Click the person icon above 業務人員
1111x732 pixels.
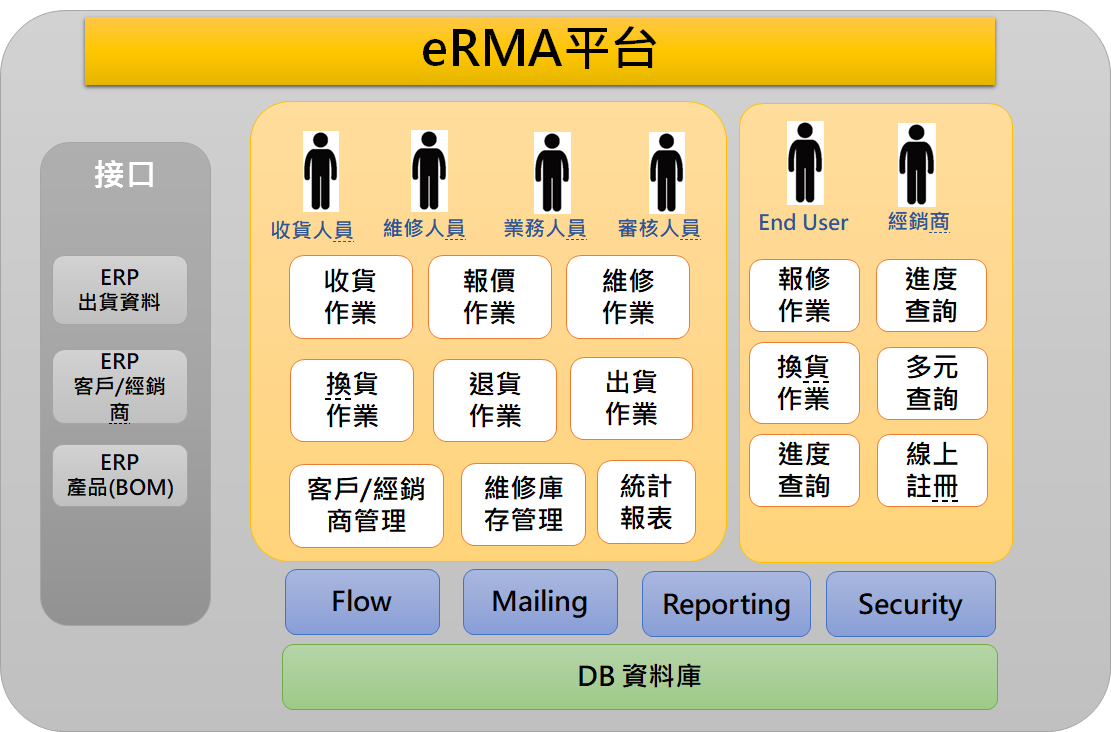[x=552, y=172]
